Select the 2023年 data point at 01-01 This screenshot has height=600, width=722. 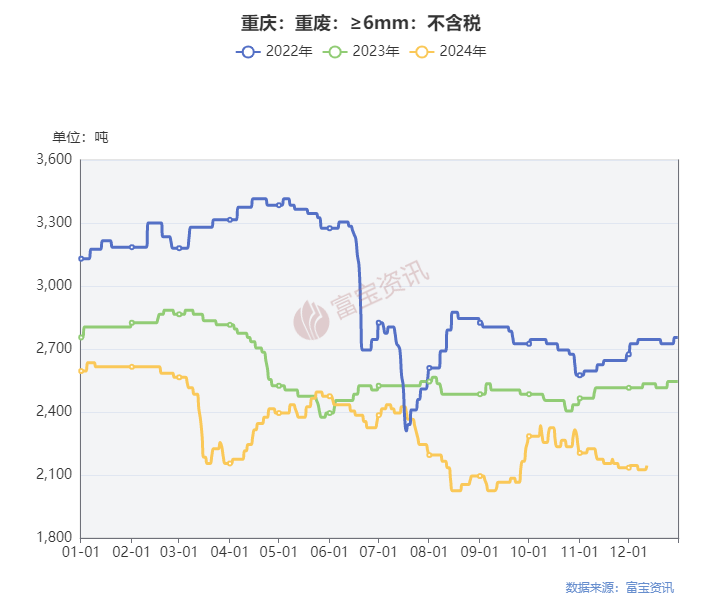81,338
